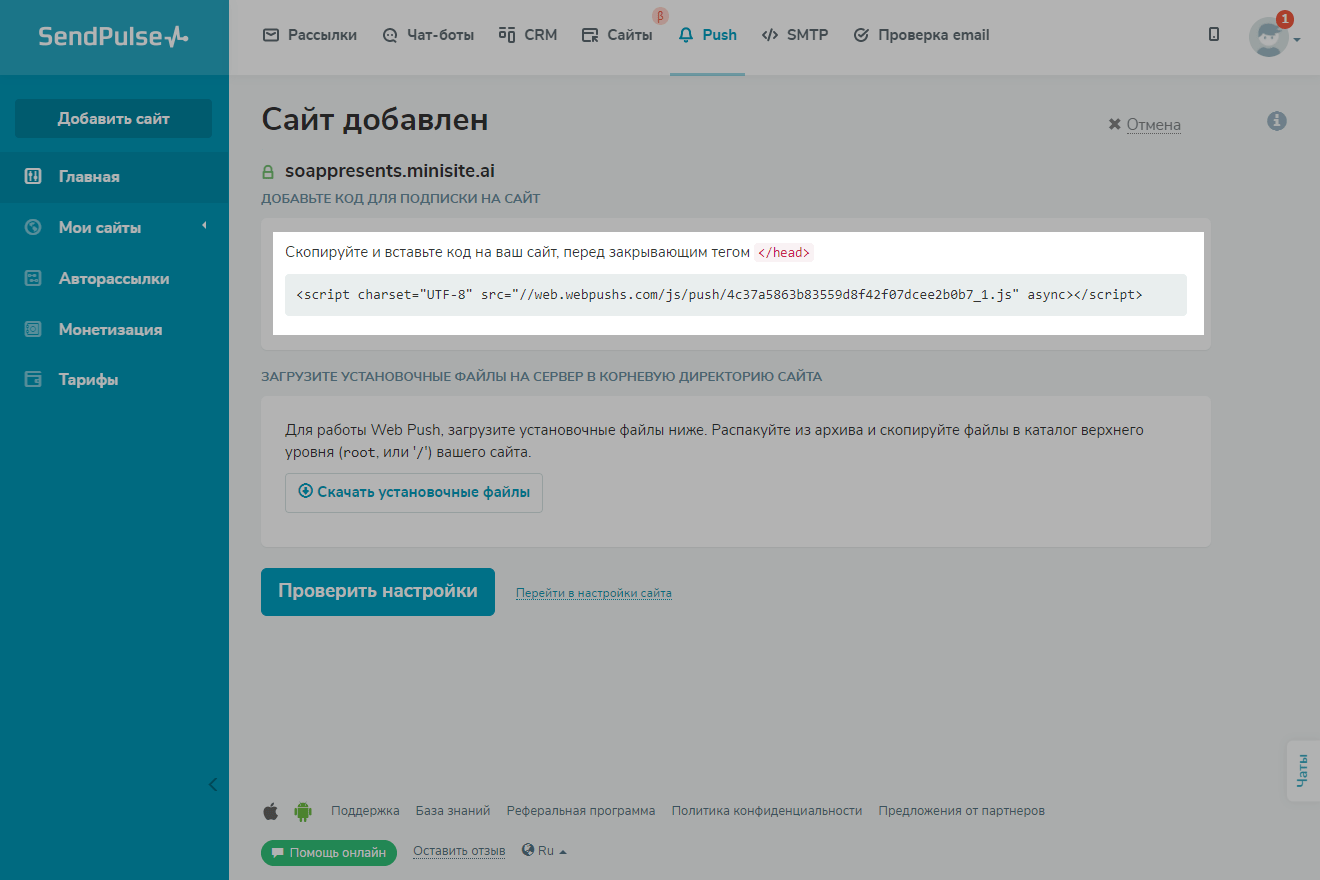Open the Ru language dropdown
Viewport: 1320px width, 880px height.
coord(545,851)
